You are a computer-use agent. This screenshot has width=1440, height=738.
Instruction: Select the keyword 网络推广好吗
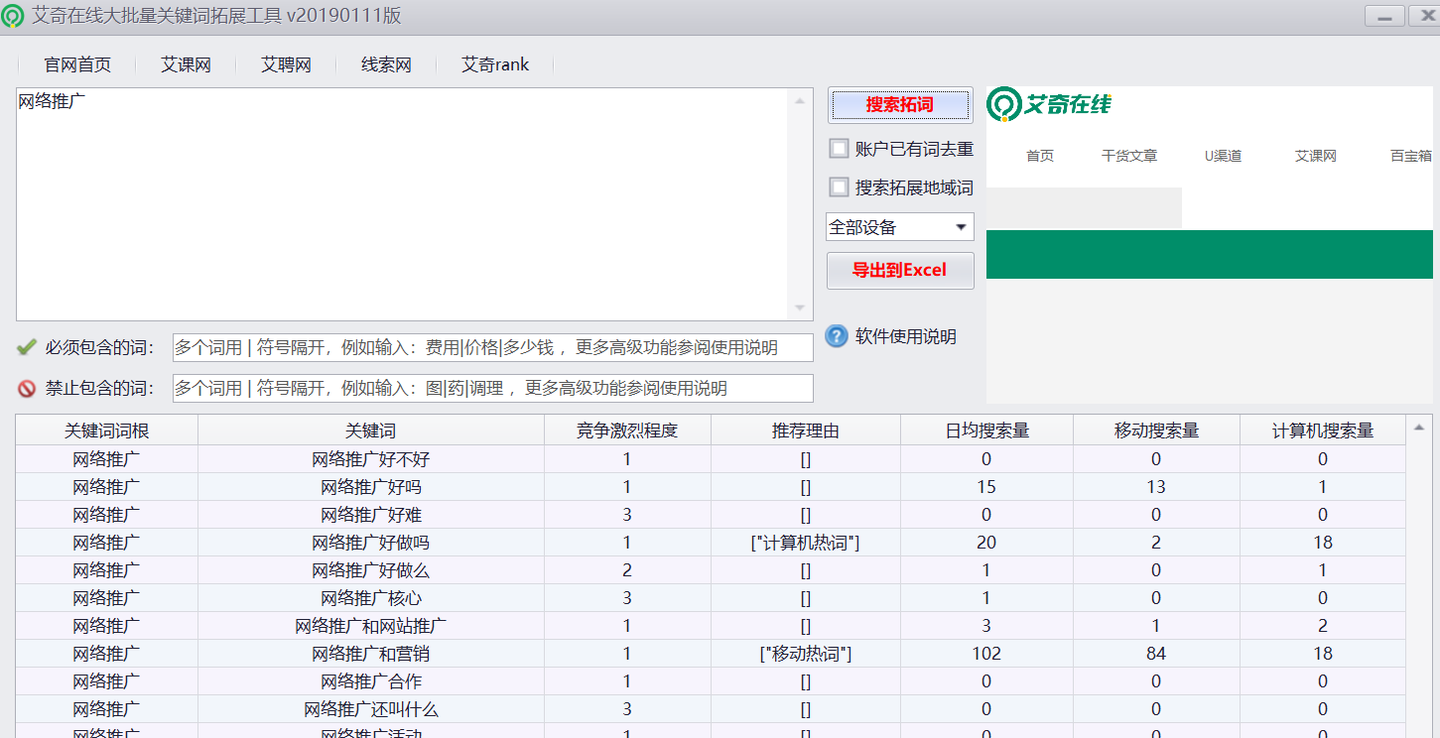[371, 487]
